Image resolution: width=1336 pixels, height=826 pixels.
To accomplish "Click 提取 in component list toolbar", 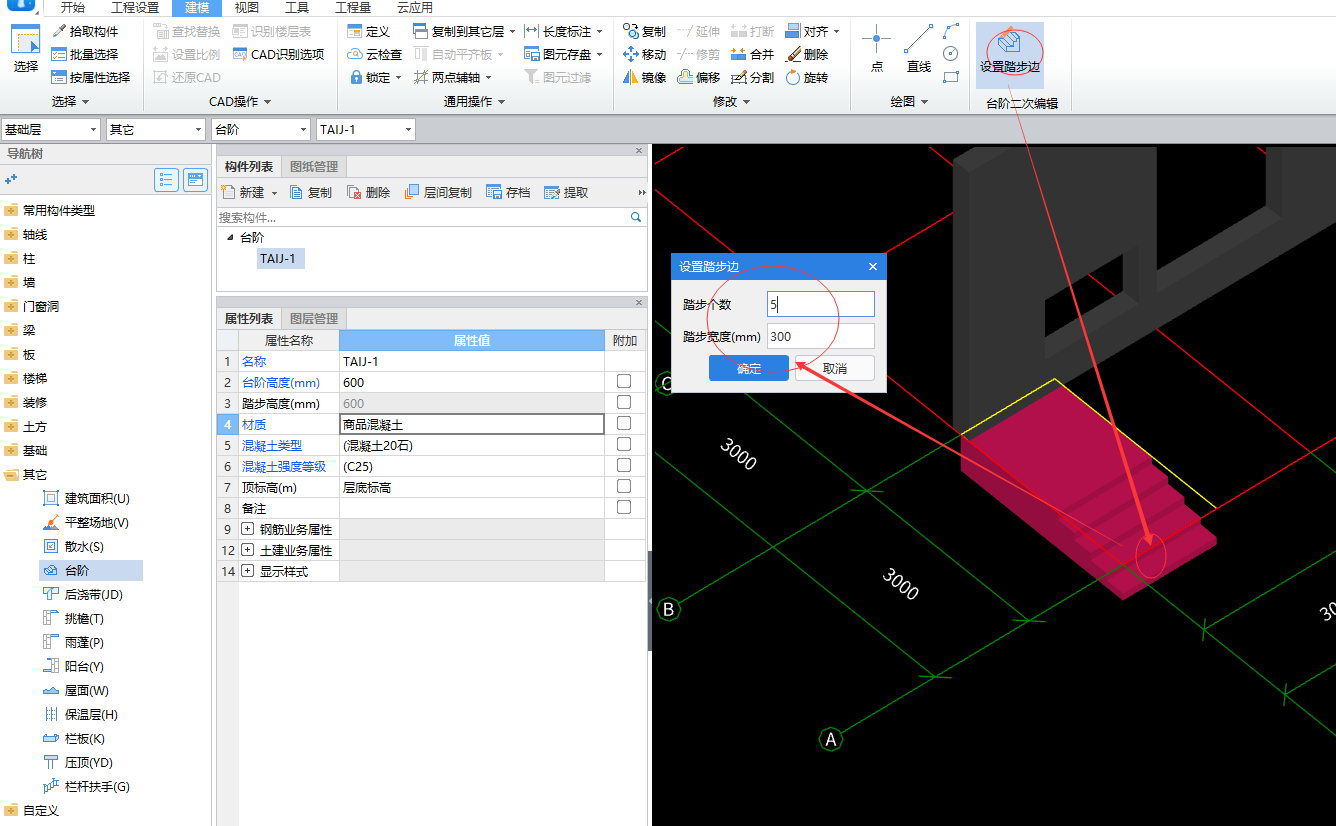I will [x=567, y=193].
